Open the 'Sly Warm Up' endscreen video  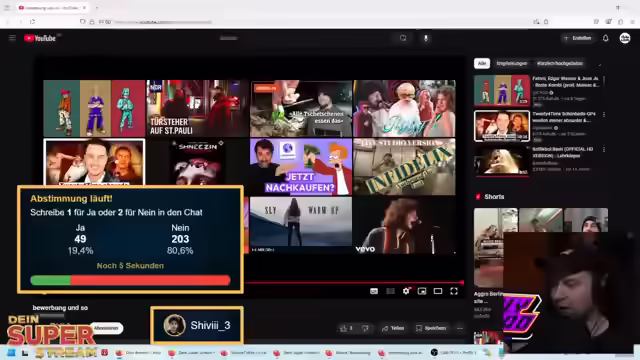click(x=301, y=225)
